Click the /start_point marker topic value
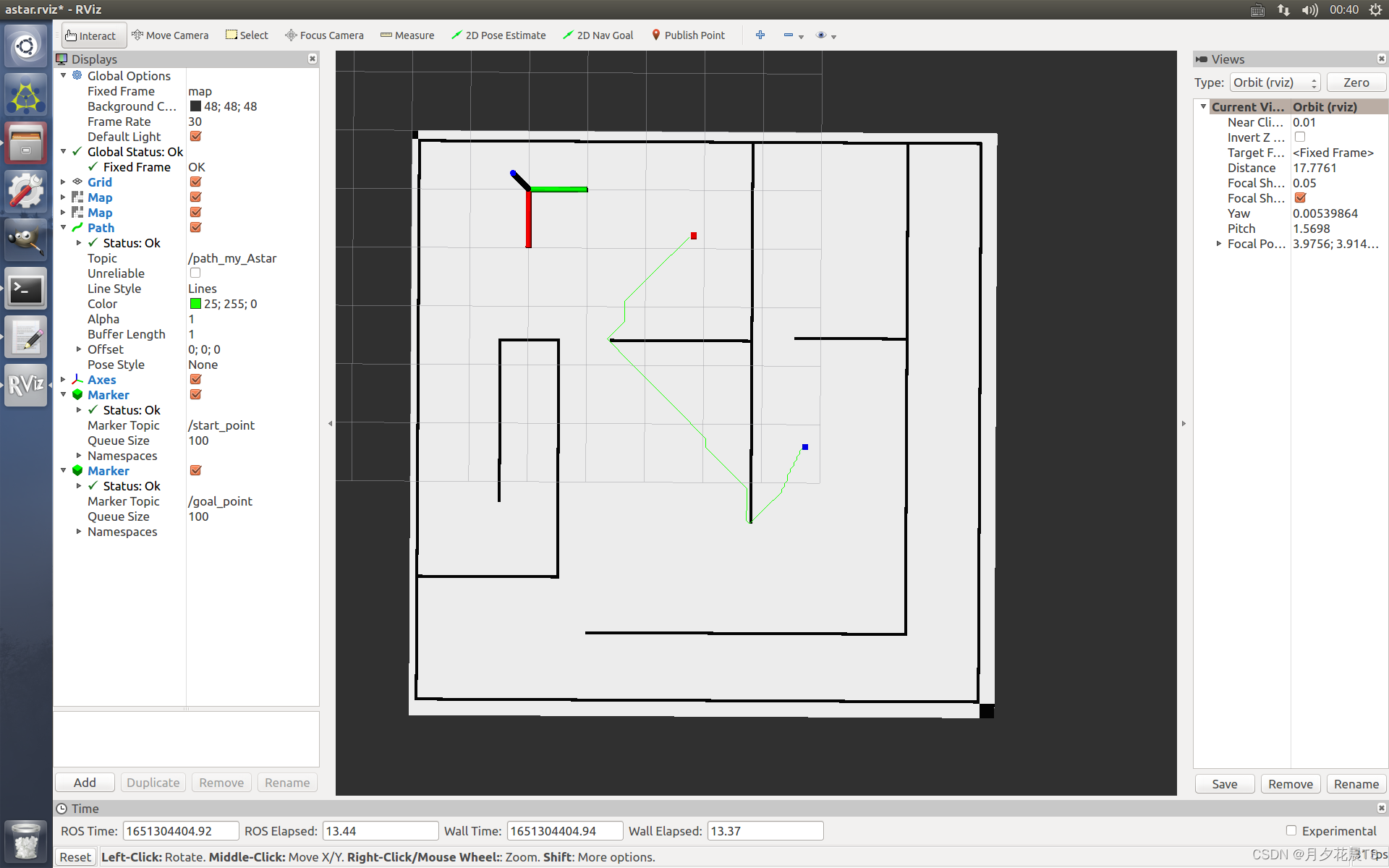The width and height of the screenshot is (1389, 868). click(221, 425)
